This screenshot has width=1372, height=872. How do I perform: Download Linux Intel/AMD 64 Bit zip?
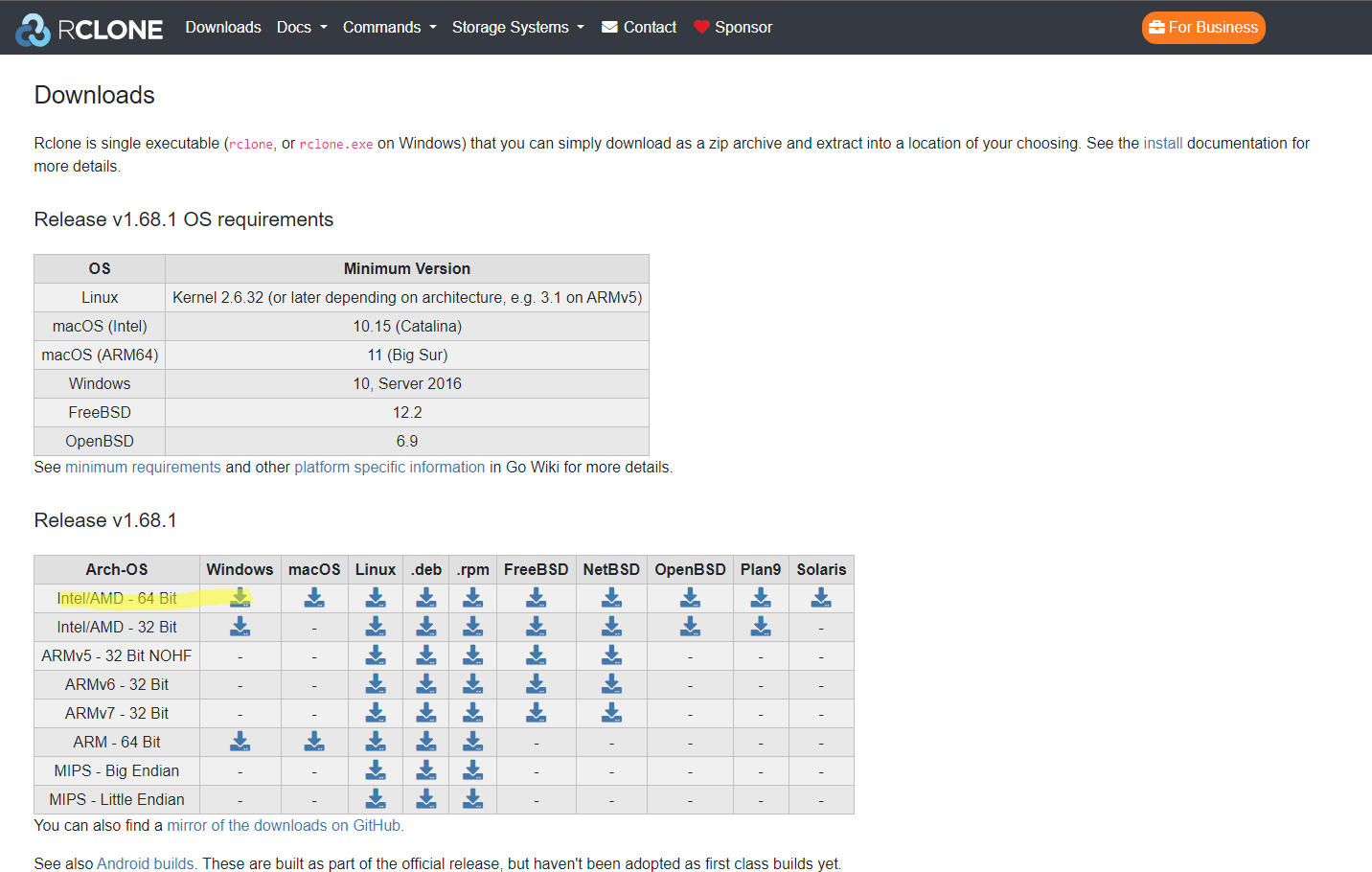click(376, 598)
